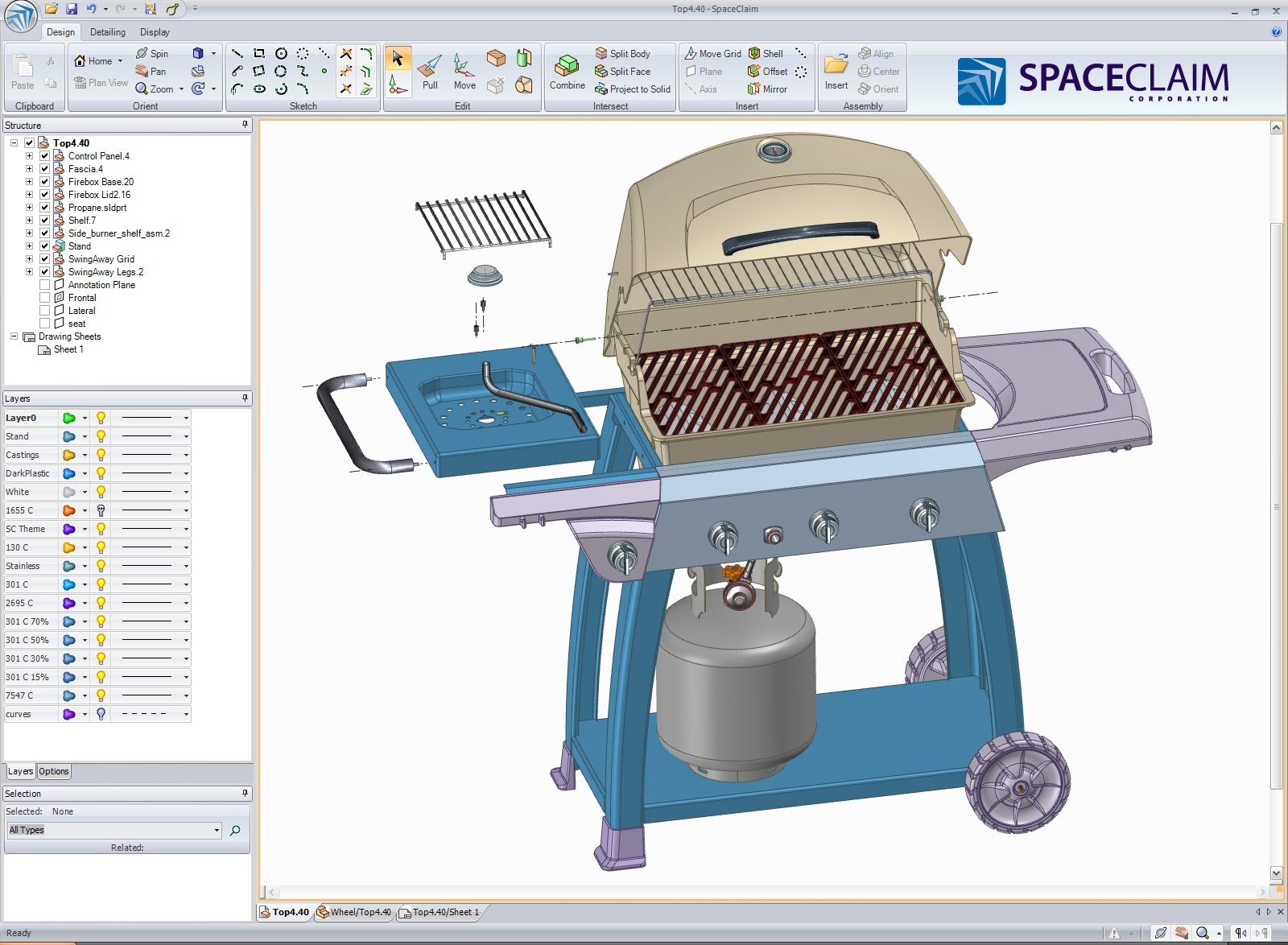Open the All Types selection dropdown
Image resolution: width=1288 pixels, height=945 pixels.
(x=217, y=831)
